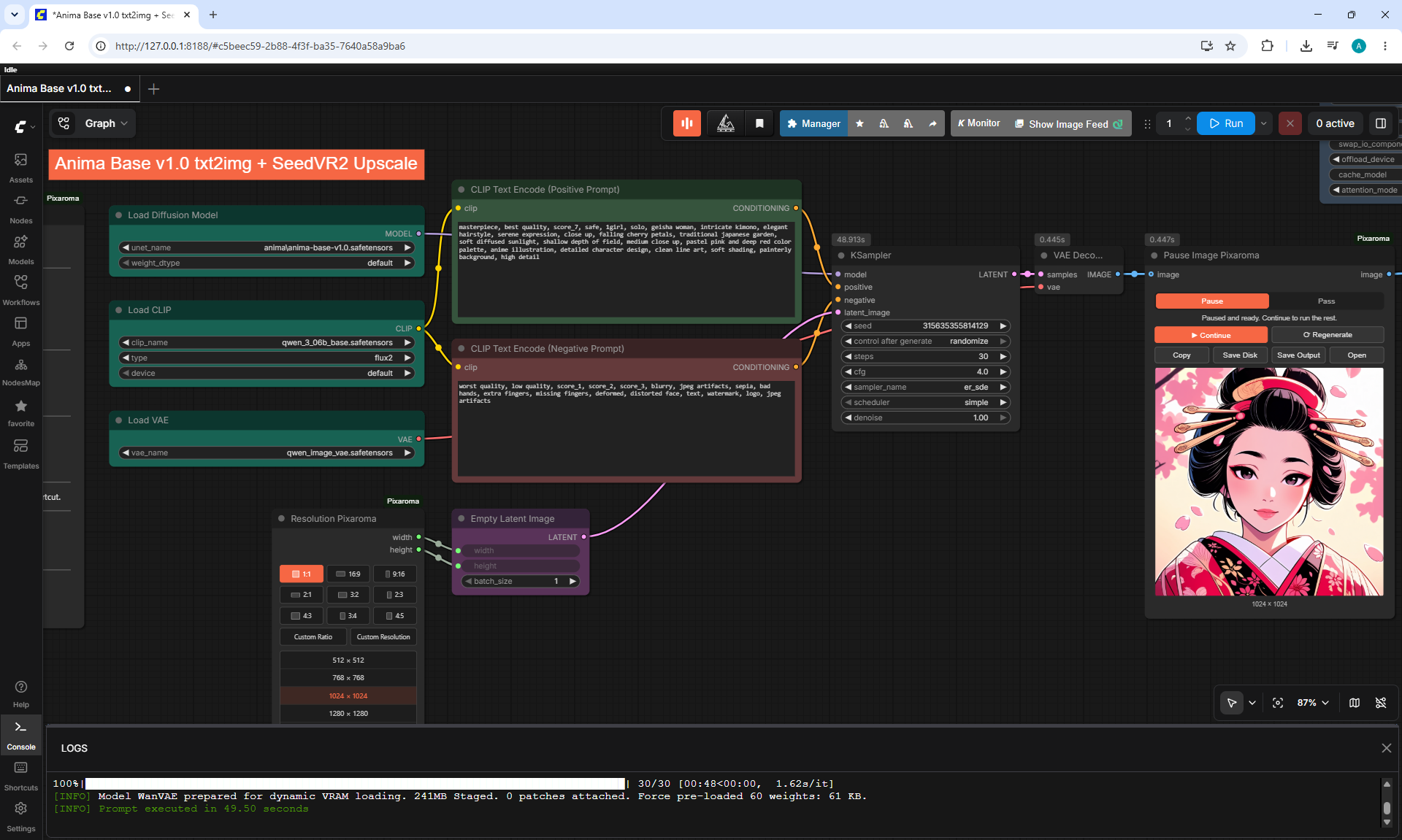Click the share arrow icon beside Manager
The height and width of the screenshot is (840, 1402).
[x=932, y=123]
